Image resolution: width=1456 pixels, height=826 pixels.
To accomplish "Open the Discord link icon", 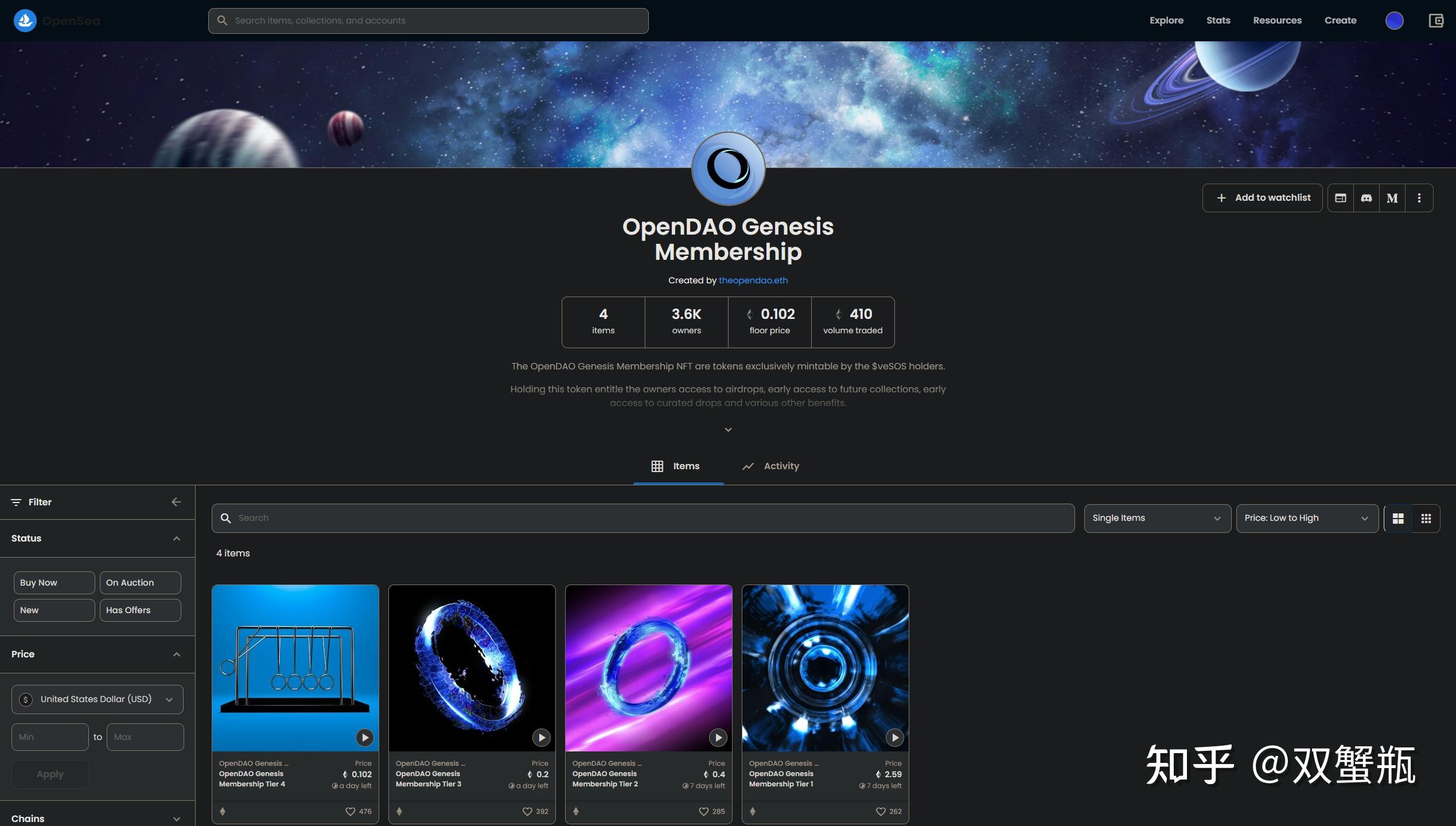I will tap(1367, 198).
